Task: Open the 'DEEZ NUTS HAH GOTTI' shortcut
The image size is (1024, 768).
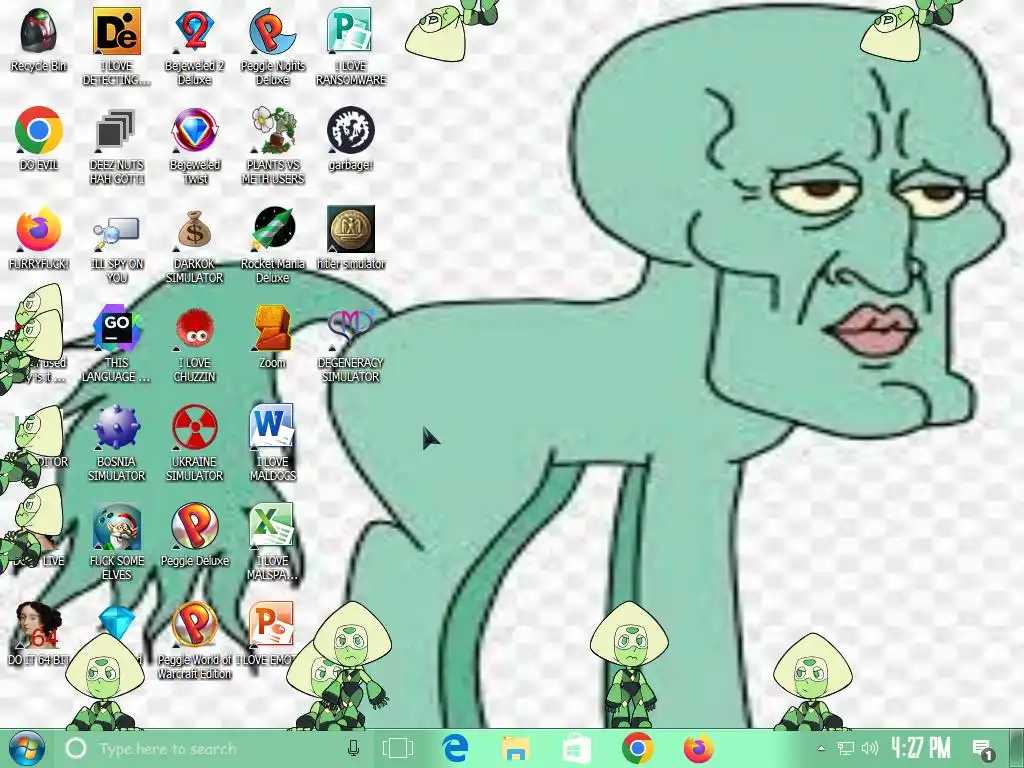Action: click(116, 130)
